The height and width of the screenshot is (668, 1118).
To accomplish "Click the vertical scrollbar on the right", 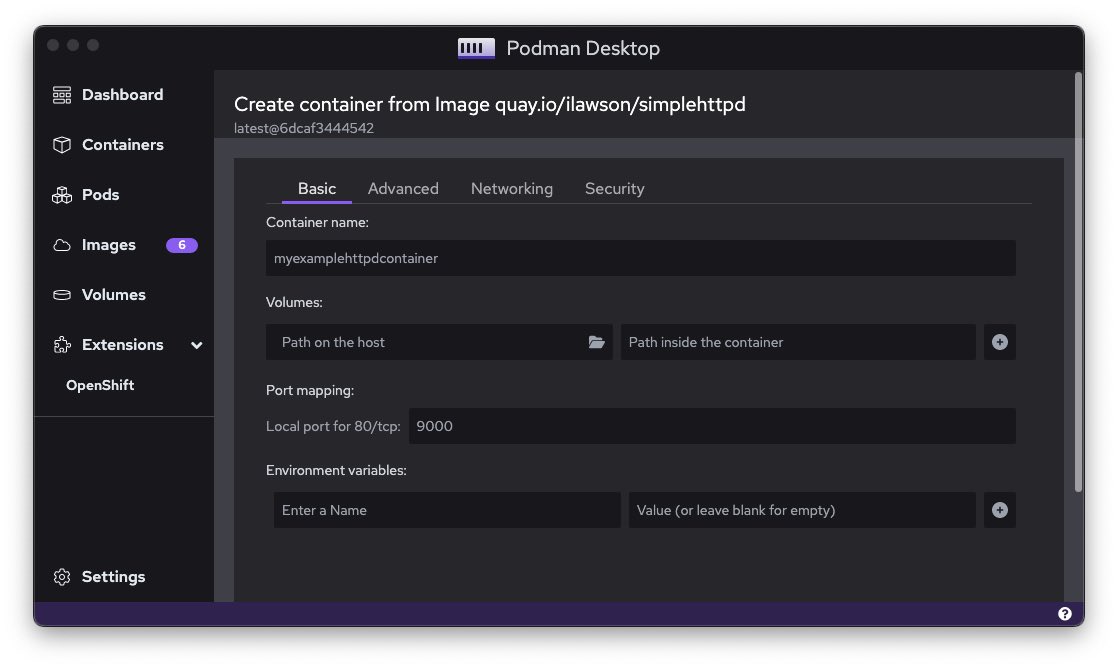I will tap(1078, 280).
